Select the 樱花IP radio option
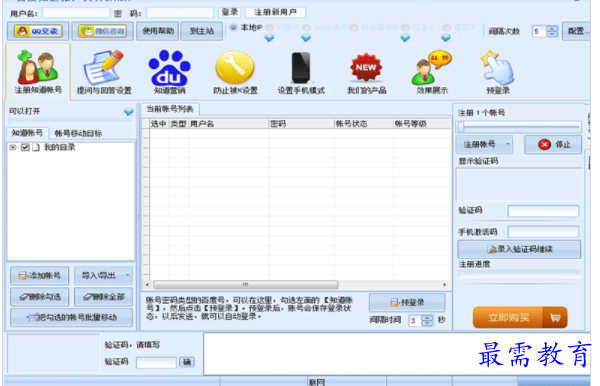Screen dimensions: 600x386 [446, 28]
